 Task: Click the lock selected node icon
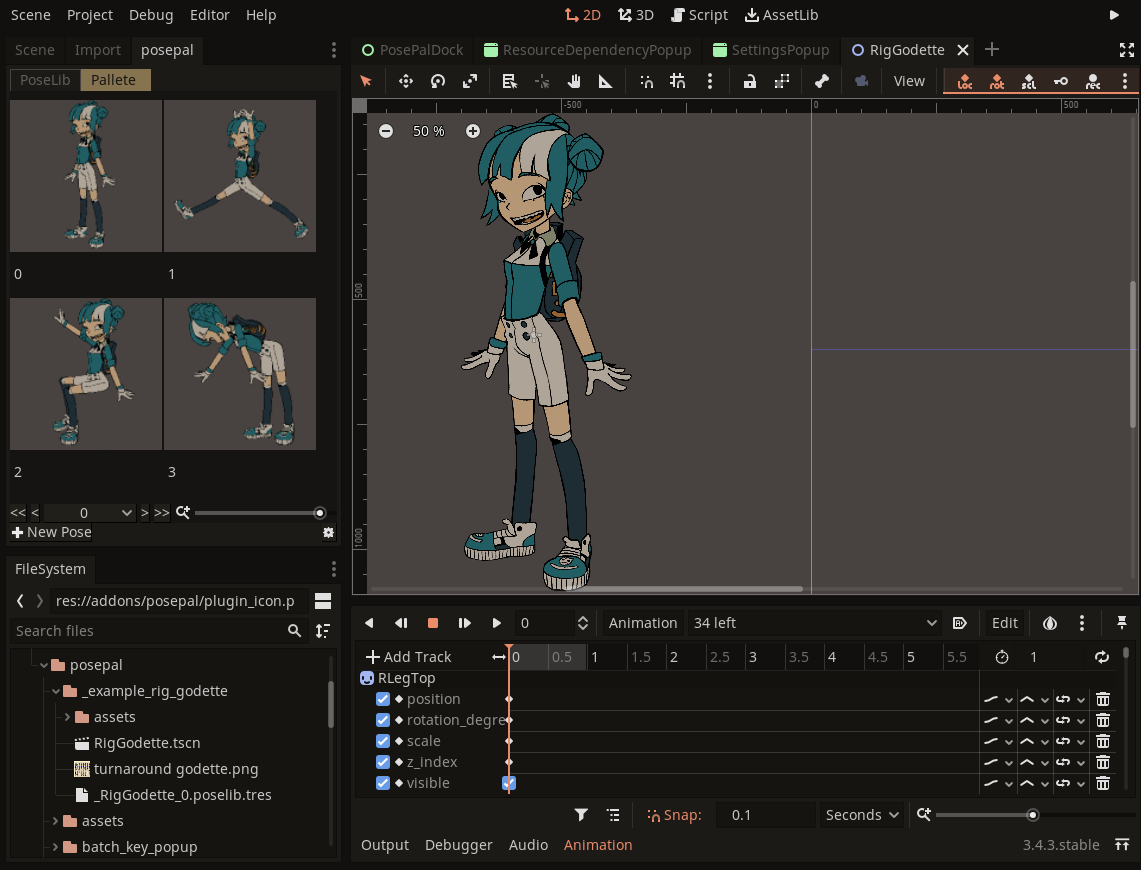point(749,81)
